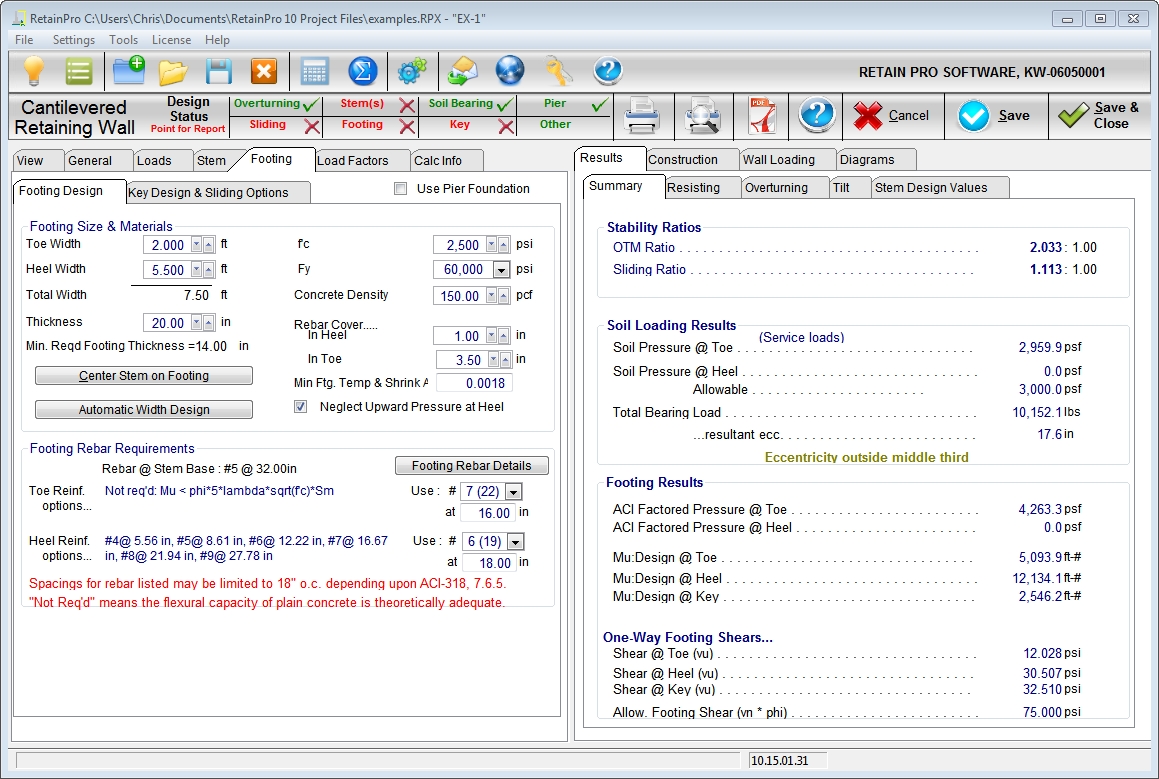The width and height of the screenshot is (1159, 779).
Task: Open print preview magnifier icon
Action: [x=701, y=116]
